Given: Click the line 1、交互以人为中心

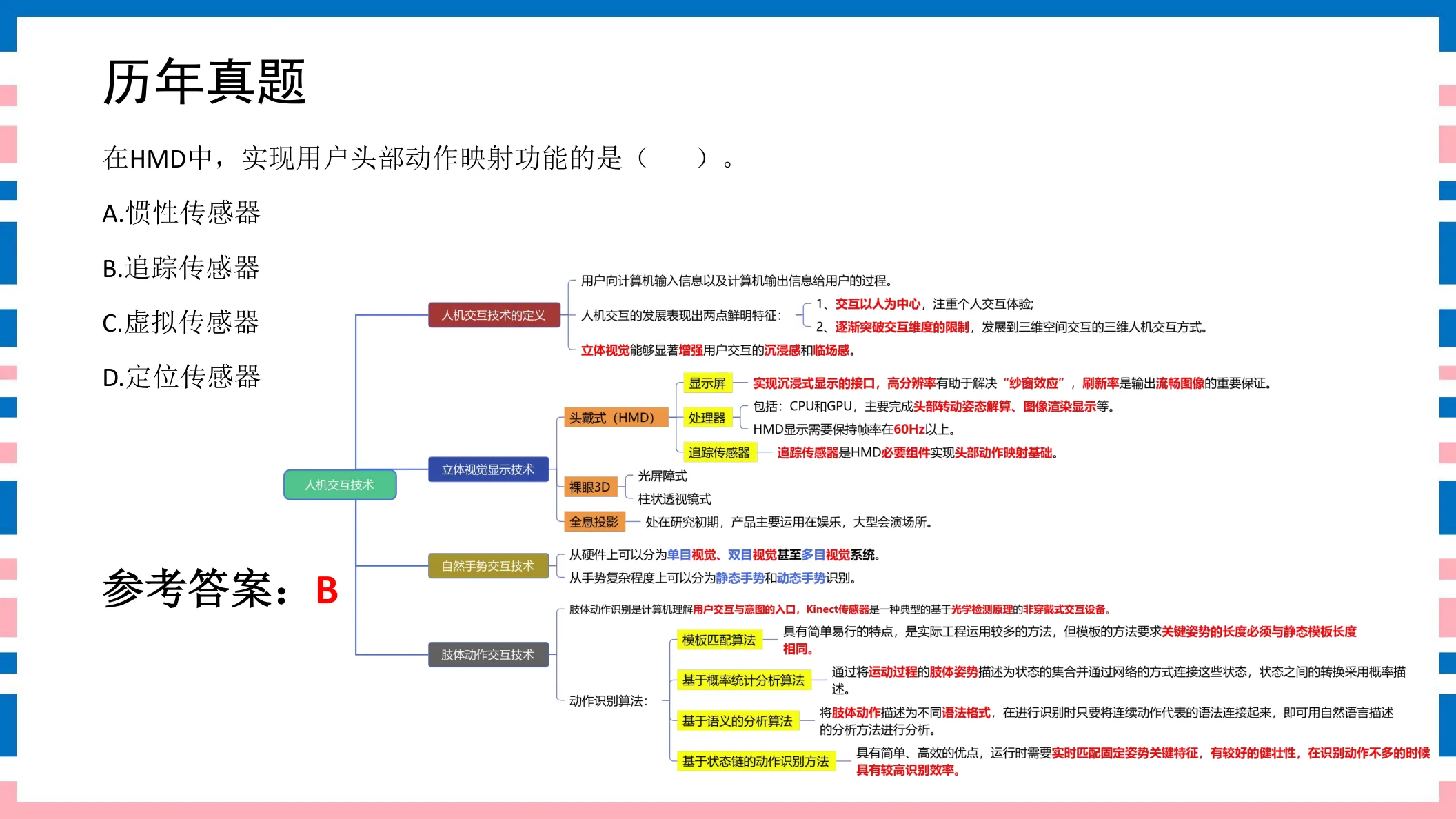Looking at the screenshot, I should pos(925,304).
